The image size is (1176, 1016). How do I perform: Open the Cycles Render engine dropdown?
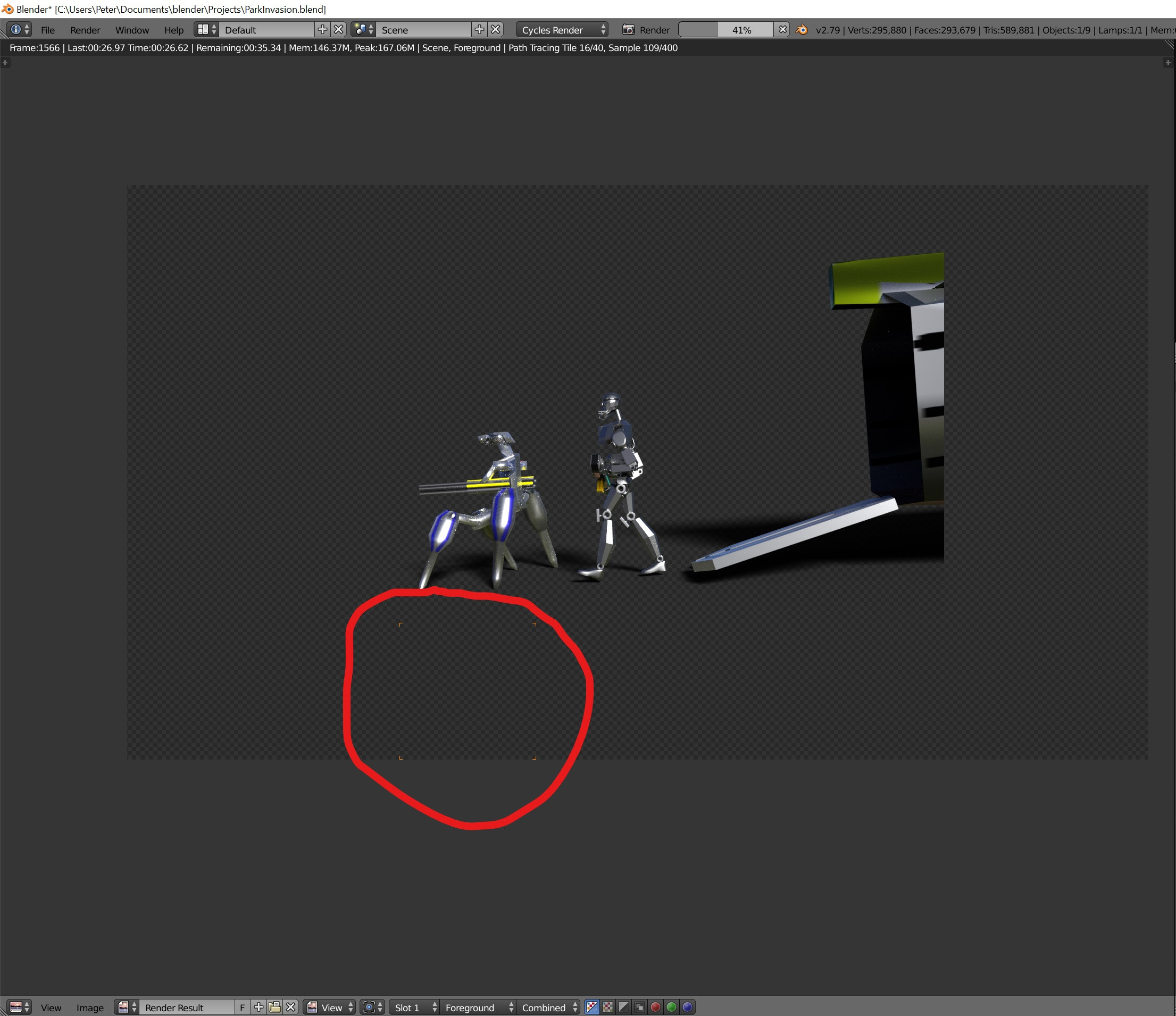coord(562,29)
